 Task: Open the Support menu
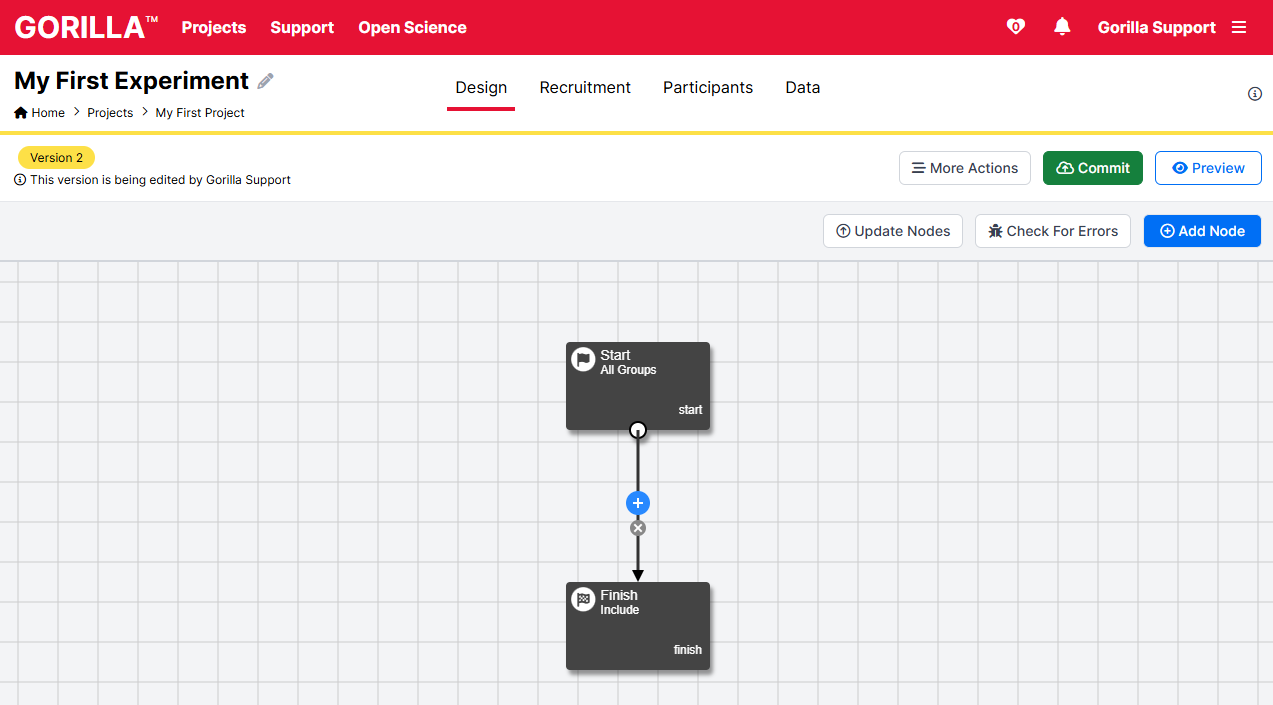(302, 27)
